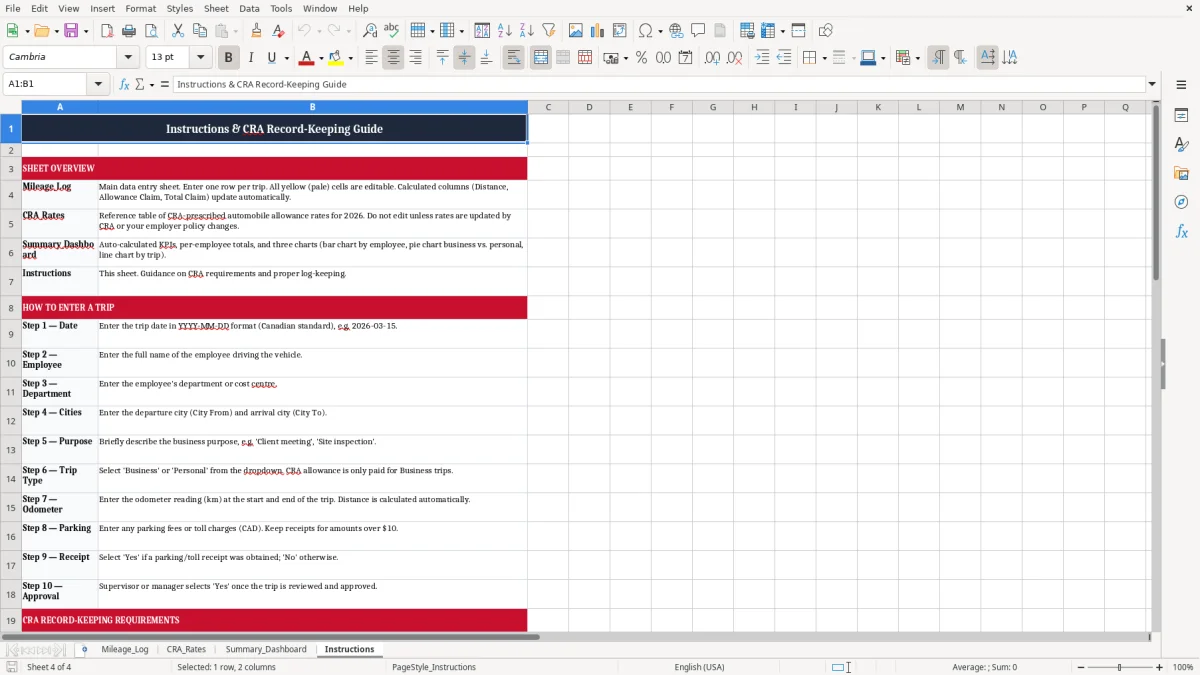Add a decimal place
The width and height of the screenshot is (1200, 675).
712,58
